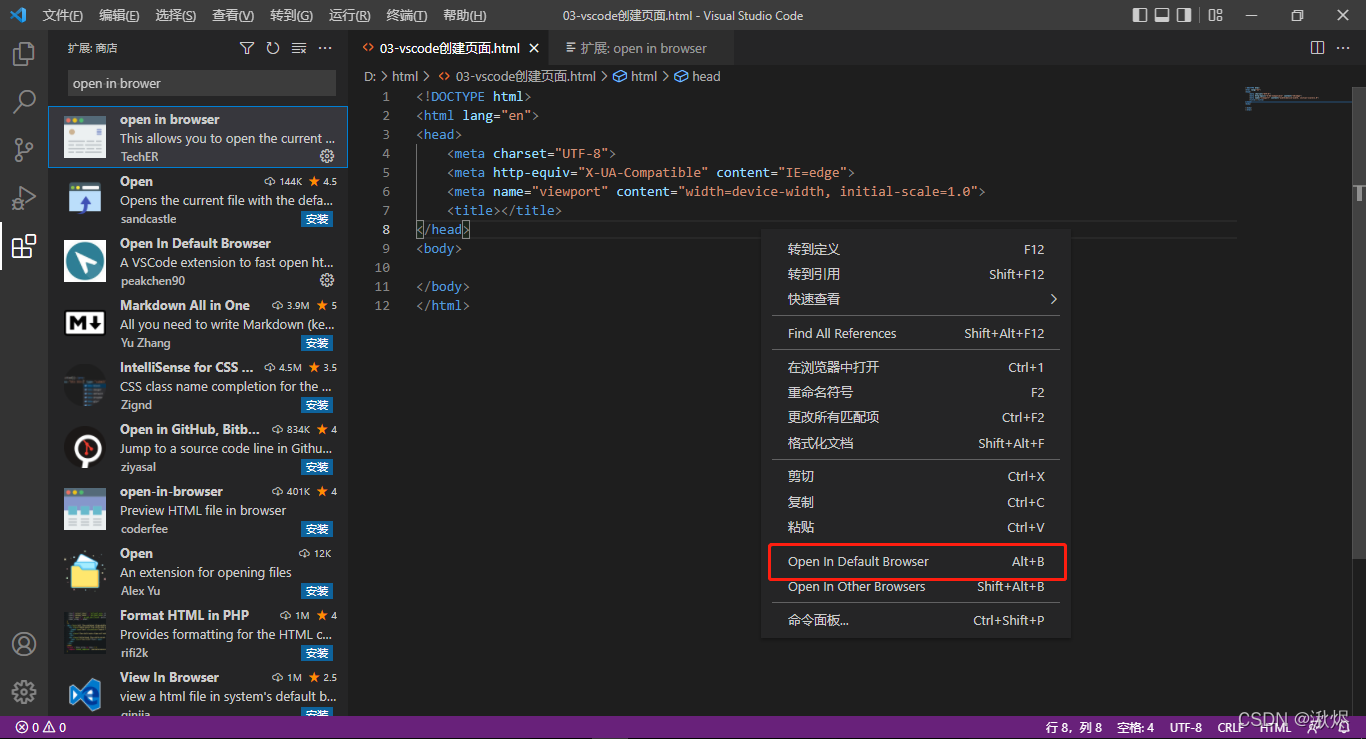Open the Source Control view
The image size is (1366, 739).
(x=24, y=149)
